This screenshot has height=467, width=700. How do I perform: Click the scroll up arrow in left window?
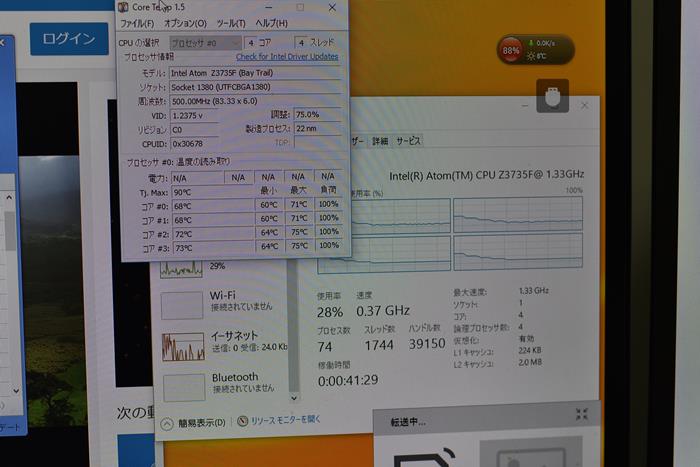point(9,197)
